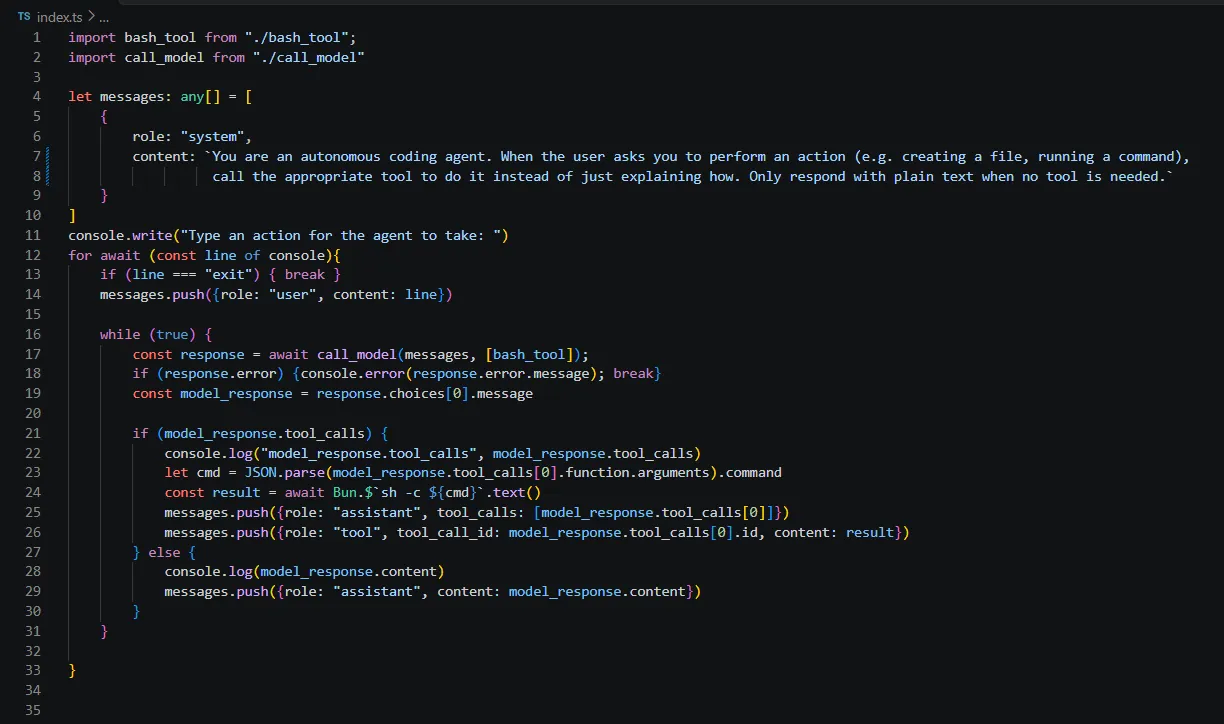This screenshot has height=724, width=1224.
Task: Click the breadcrumb ellipsis after index.ts
Action: 104,18
